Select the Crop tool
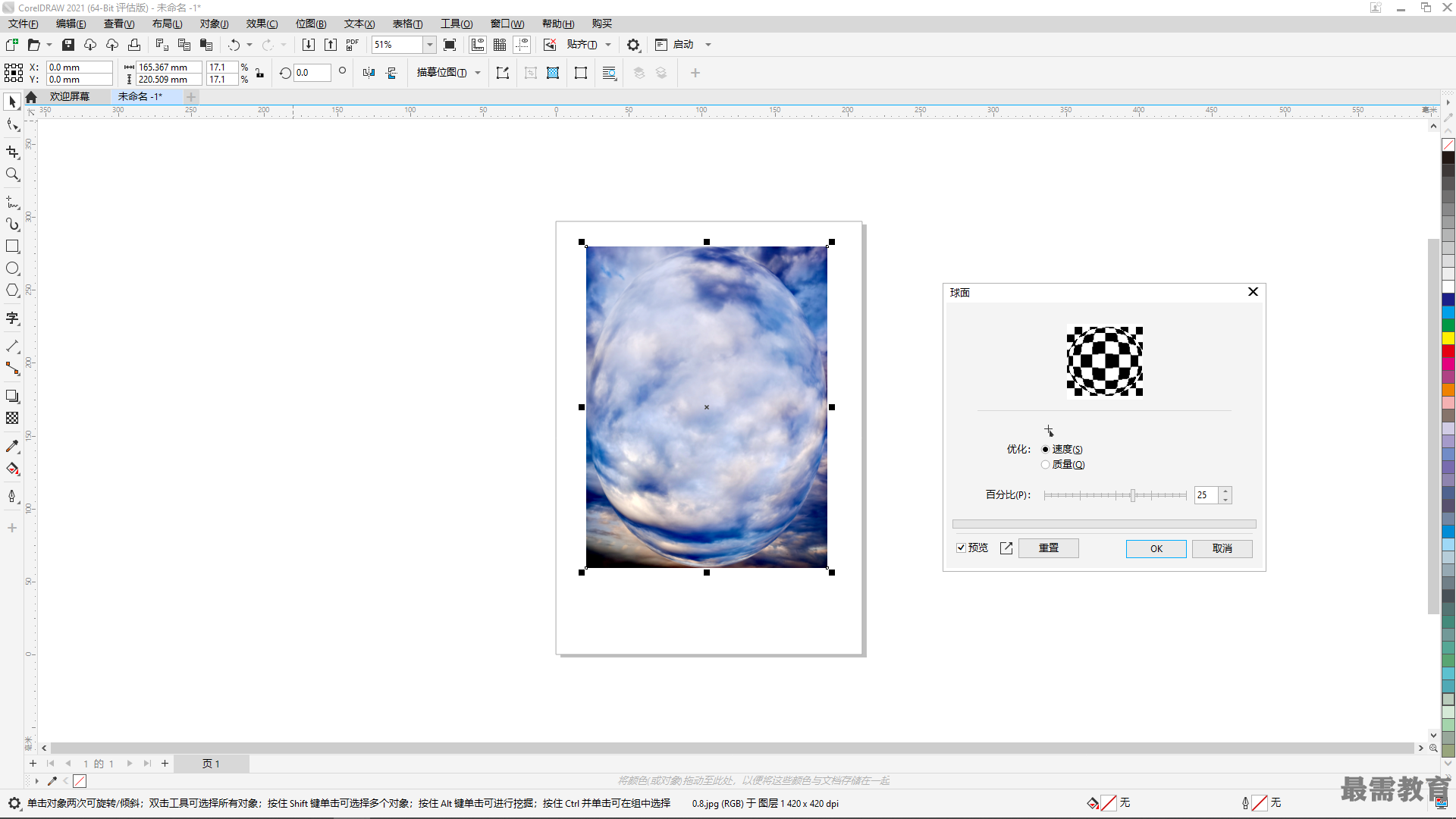Image resolution: width=1456 pixels, height=819 pixels. [x=12, y=152]
